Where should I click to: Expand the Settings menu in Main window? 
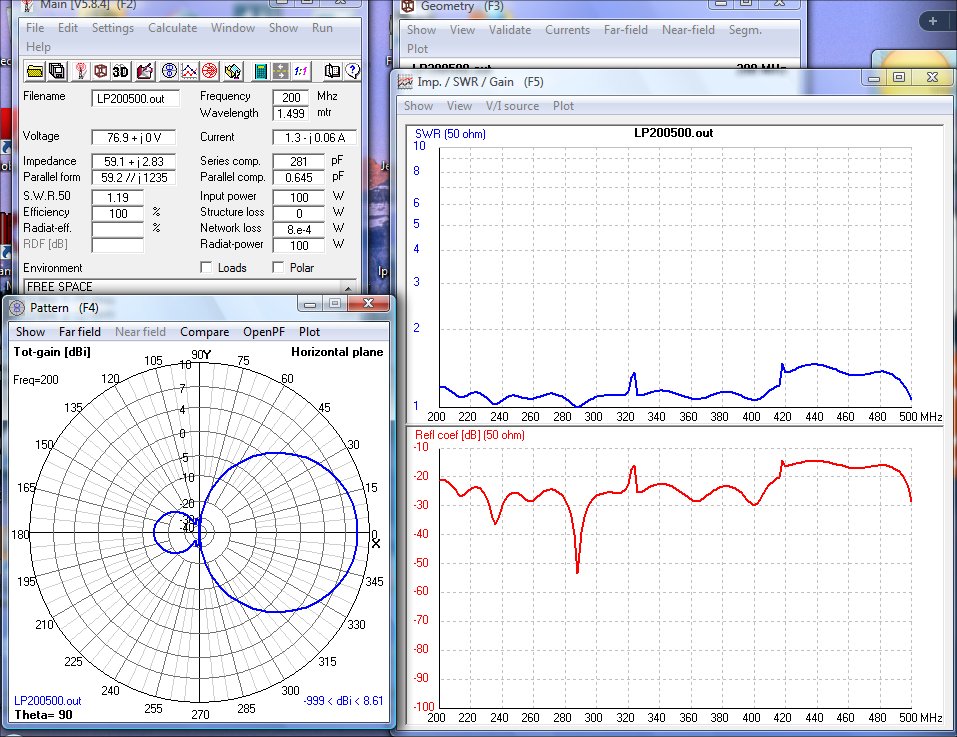(x=112, y=28)
